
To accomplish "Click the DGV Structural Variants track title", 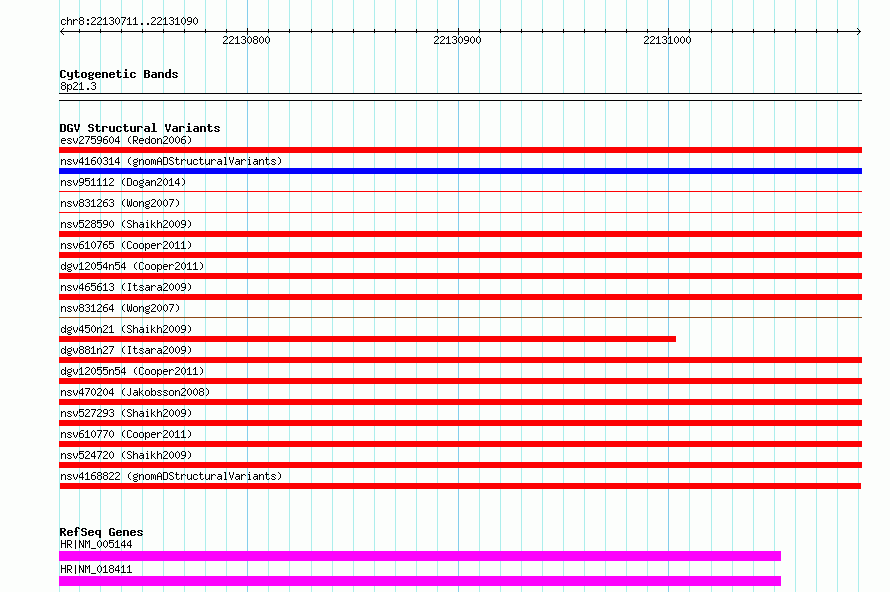I will click(140, 128).
